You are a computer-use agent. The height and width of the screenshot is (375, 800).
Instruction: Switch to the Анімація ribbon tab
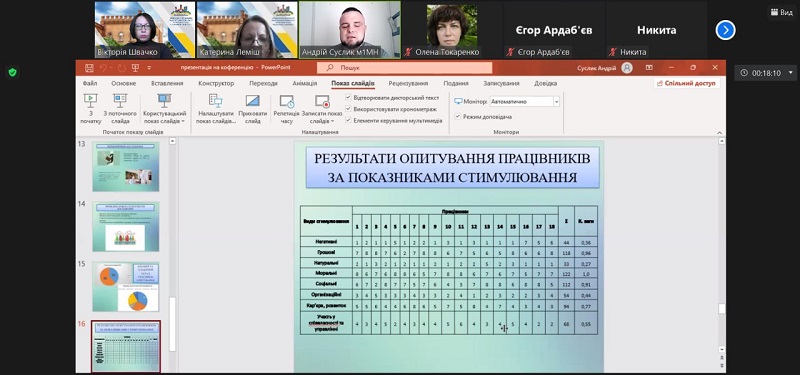tap(305, 83)
